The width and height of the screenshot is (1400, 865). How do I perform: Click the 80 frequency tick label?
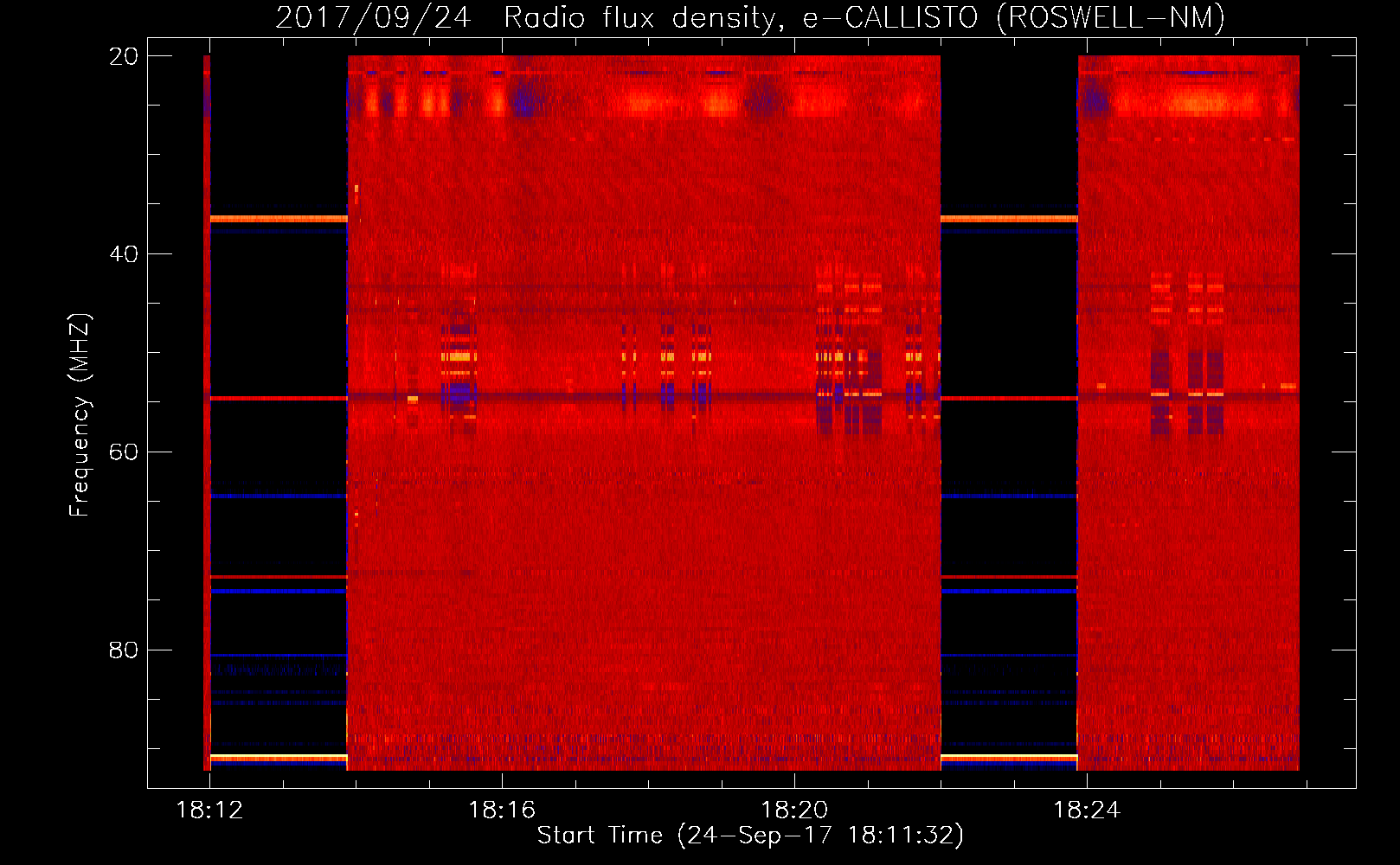tap(123, 650)
